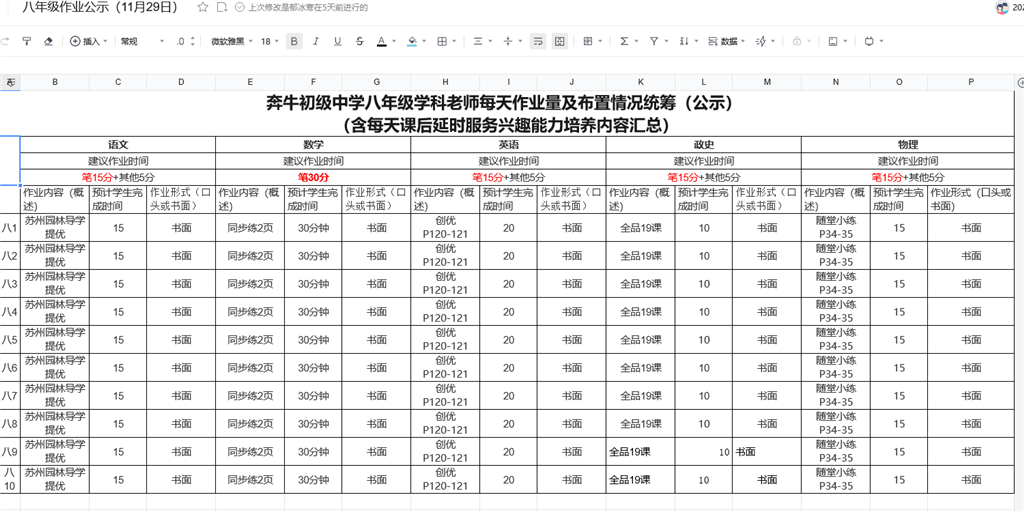Open the 微软雅黑 font dropdown
This screenshot has height=512, width=1024.
(231, 41)
